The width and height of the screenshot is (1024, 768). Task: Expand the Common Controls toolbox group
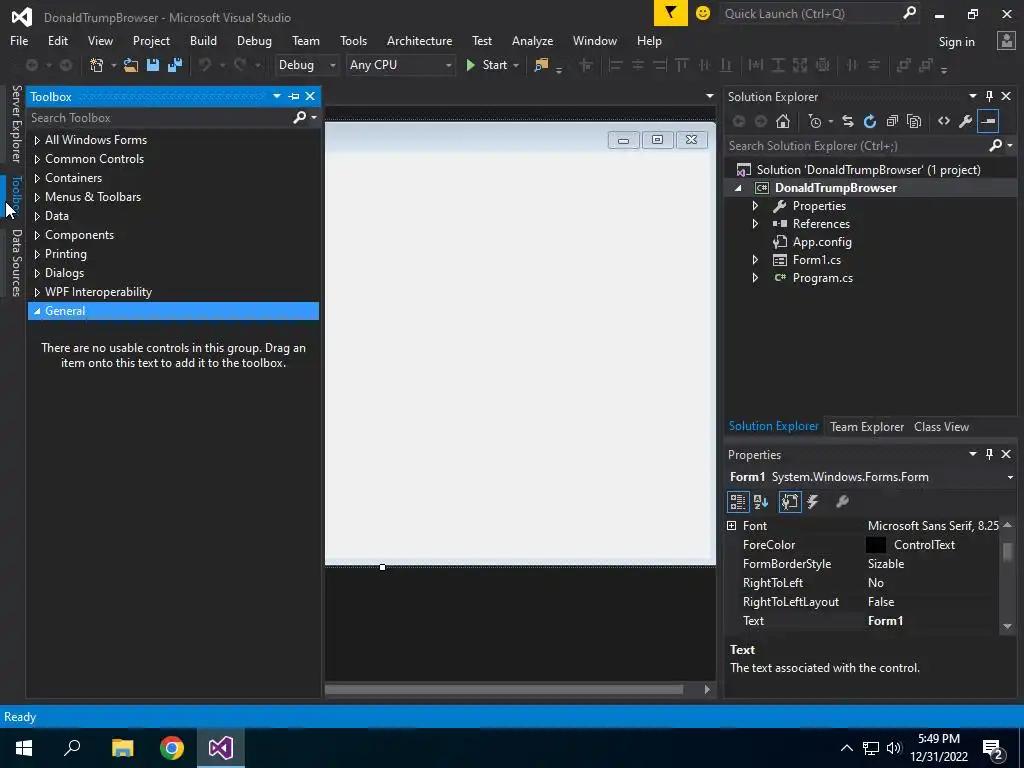click(x=37, y=159)
